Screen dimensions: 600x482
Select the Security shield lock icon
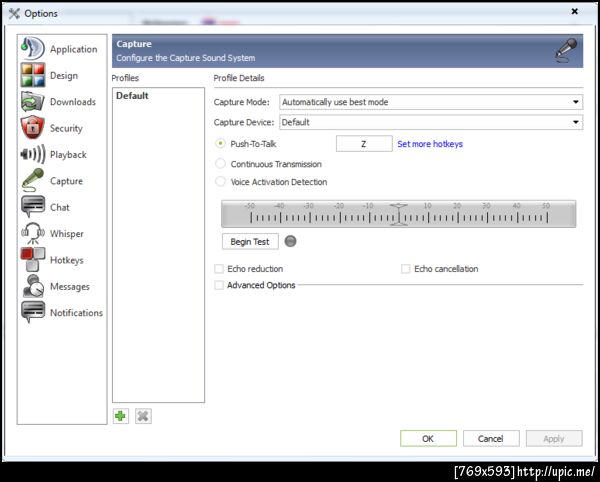33,127
